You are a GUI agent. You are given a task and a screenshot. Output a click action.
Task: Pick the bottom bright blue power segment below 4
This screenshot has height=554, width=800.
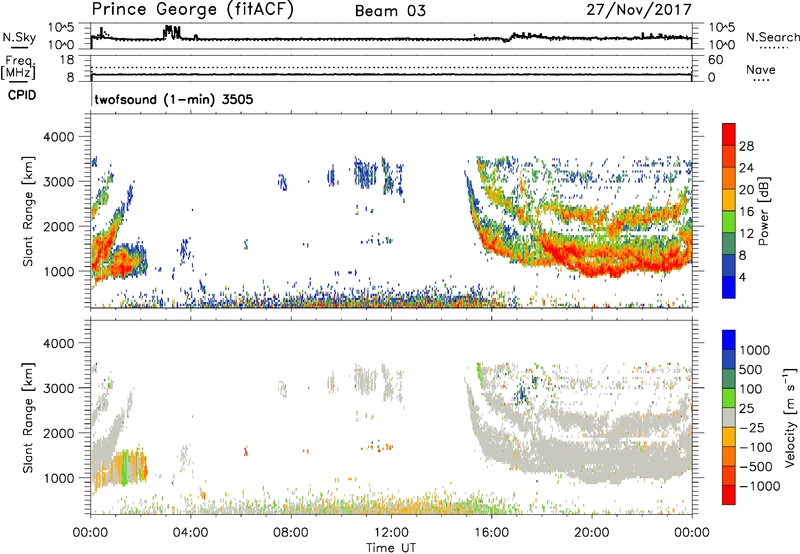click(729, 287)
